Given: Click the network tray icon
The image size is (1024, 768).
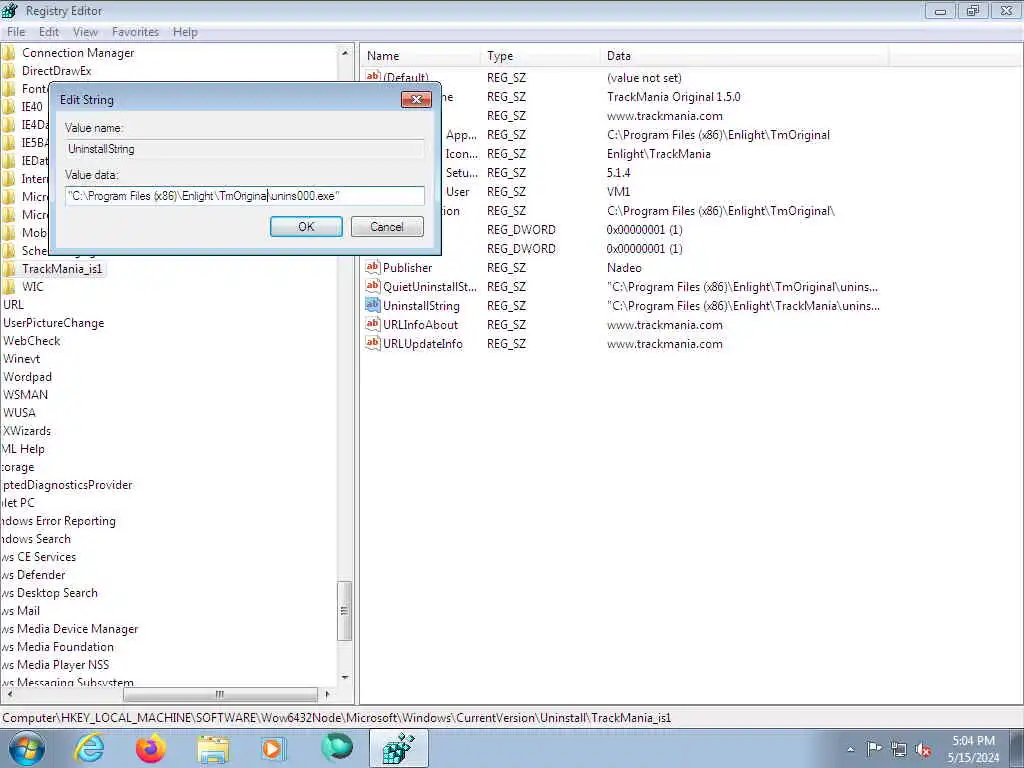Looking at the screenshot, I should [899, 750].
